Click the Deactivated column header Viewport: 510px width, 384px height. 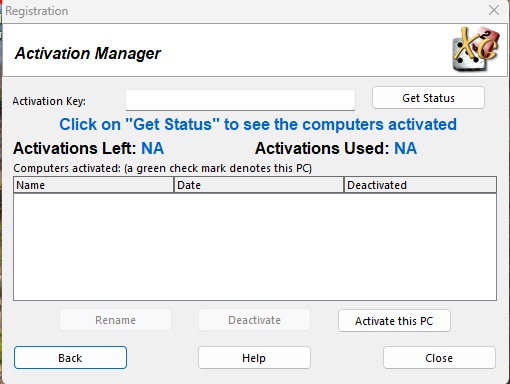(x=420, y=185)
